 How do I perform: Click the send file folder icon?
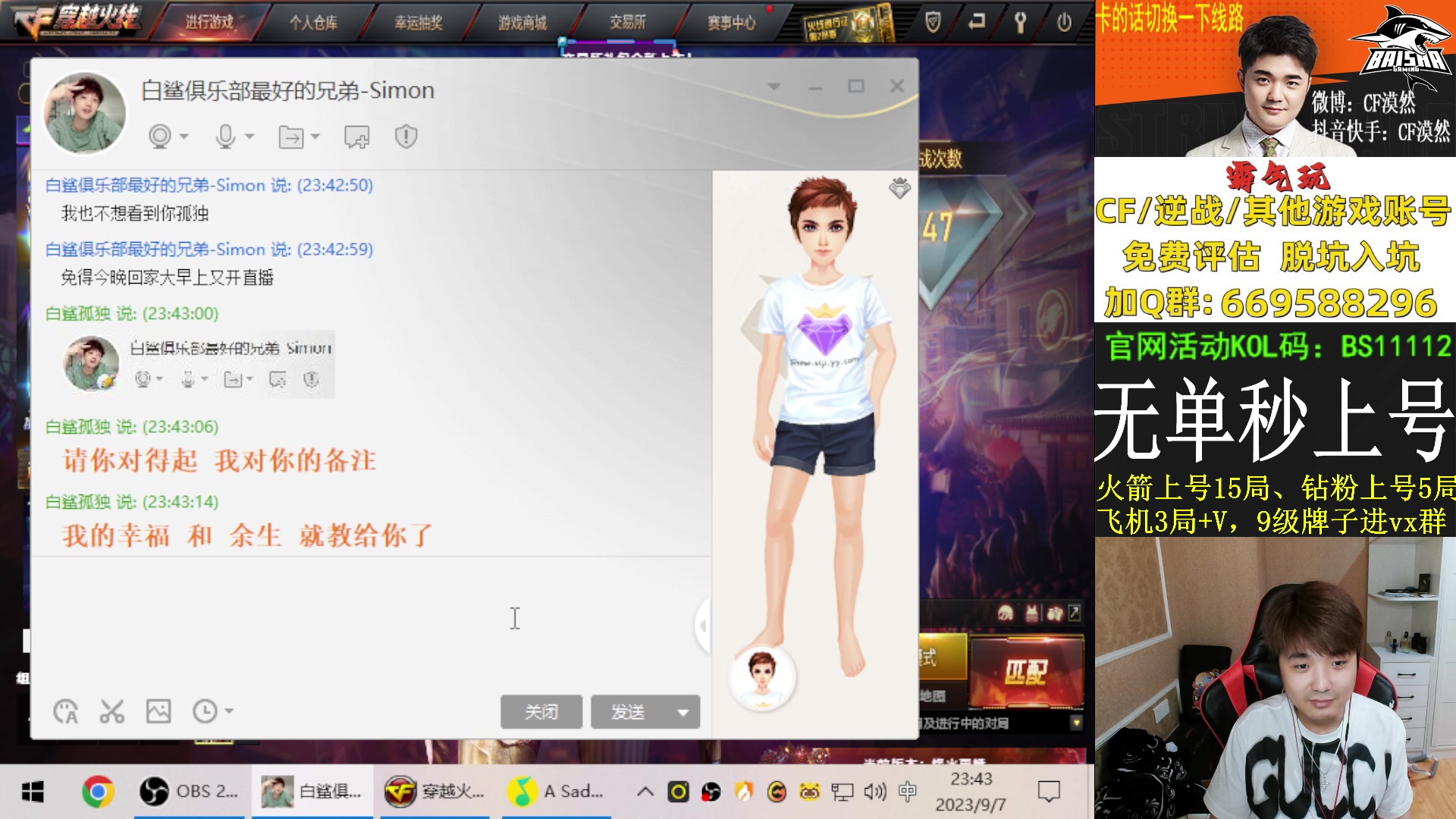click(291, 137)
